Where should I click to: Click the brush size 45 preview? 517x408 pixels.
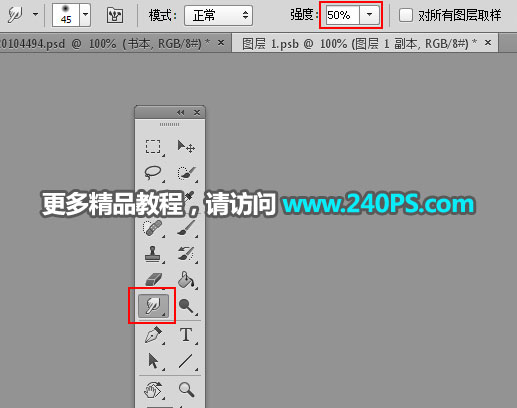click(x=66, y=15)
